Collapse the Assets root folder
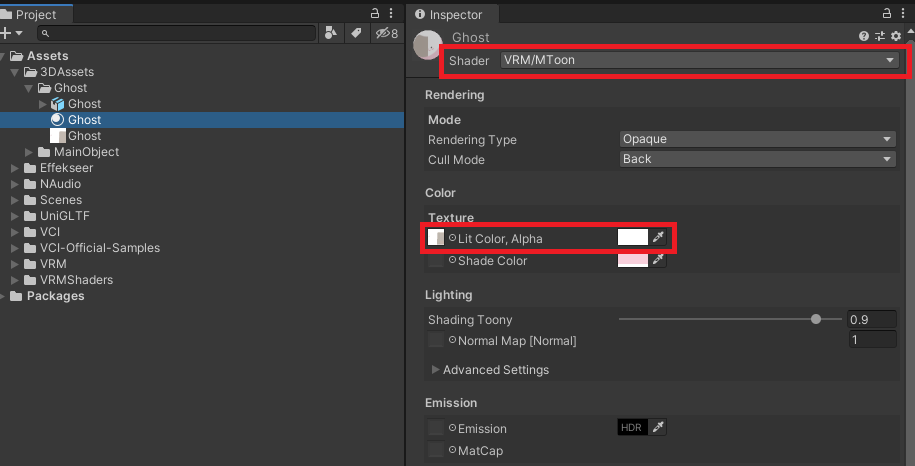 coord(3,56)
